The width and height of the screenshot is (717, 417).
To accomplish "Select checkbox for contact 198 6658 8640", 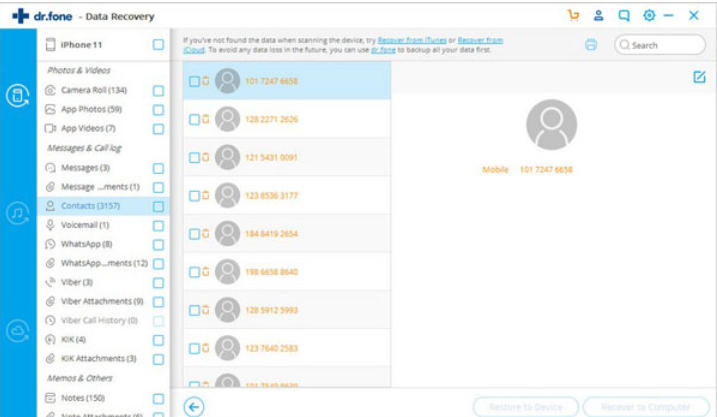I will (194, 272).
